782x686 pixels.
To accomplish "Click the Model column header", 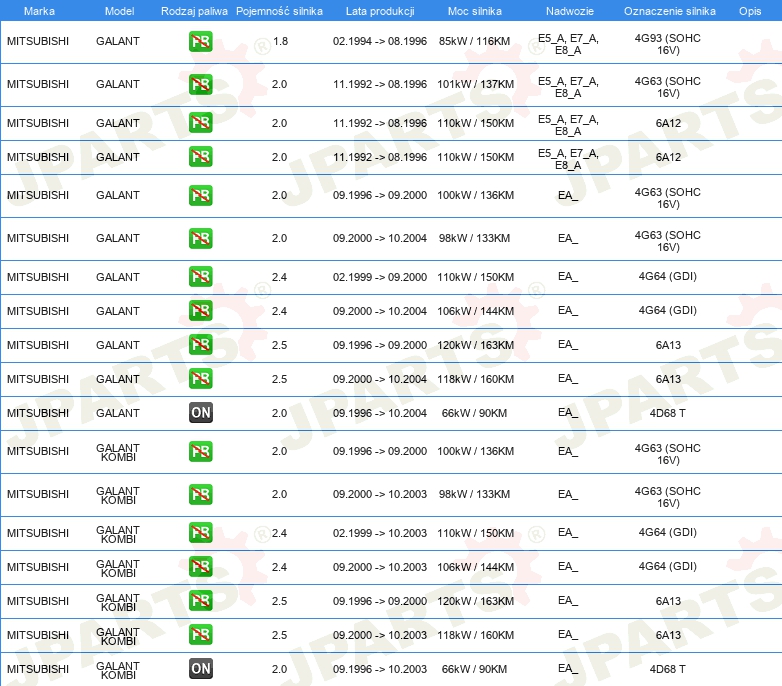I will [x=118, y=10].
